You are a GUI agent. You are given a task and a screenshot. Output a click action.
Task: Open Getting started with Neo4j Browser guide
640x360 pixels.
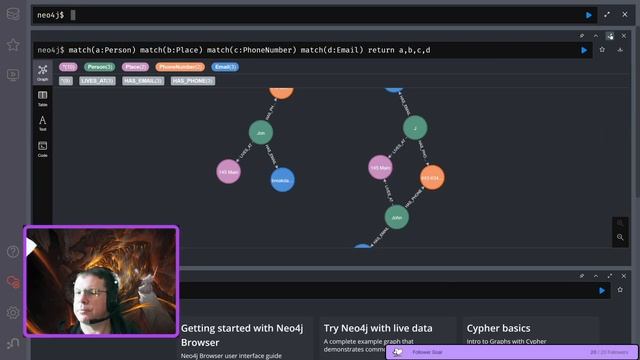[242, 335]
